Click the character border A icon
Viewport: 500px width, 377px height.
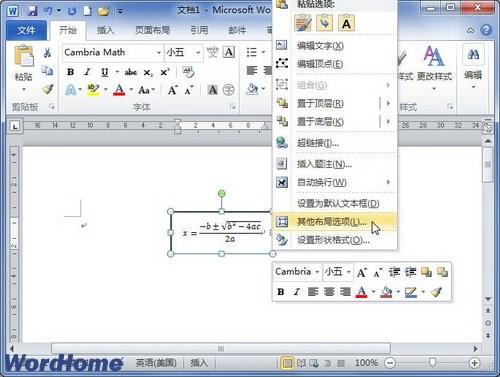pyautogui.click(x=229, y=52)
